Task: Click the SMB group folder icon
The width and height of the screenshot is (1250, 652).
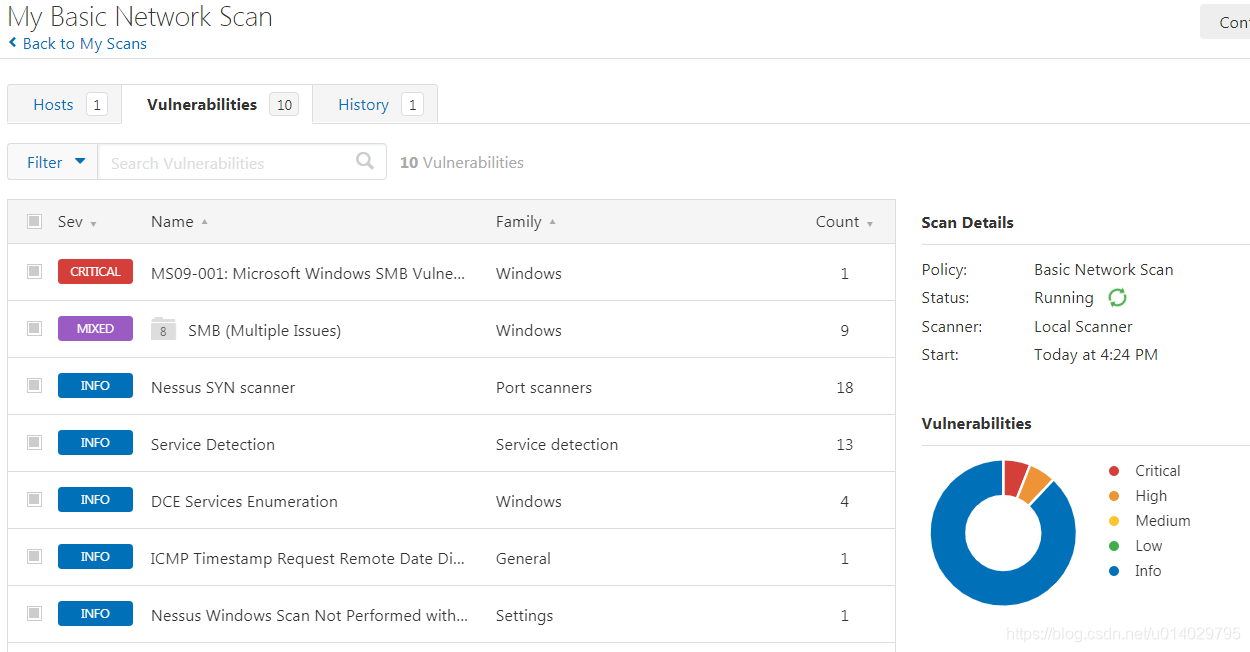Action: (163, 330)
